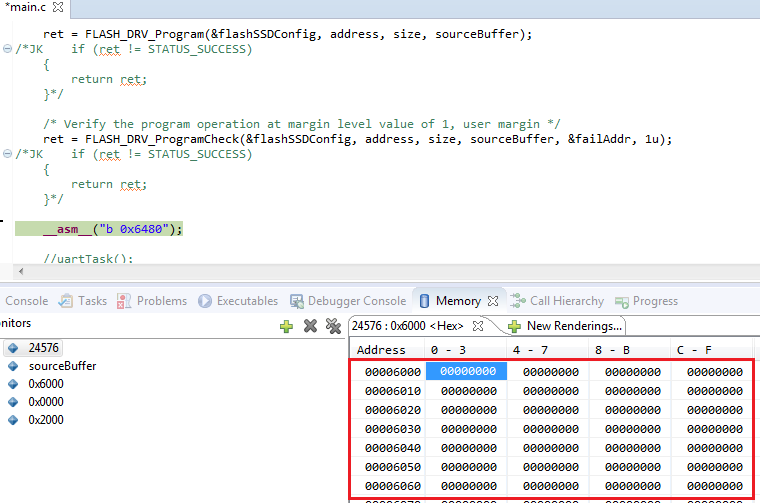
Task: Click the highlighted __asm__("b 0x6480") line
Action: (99, 229)
